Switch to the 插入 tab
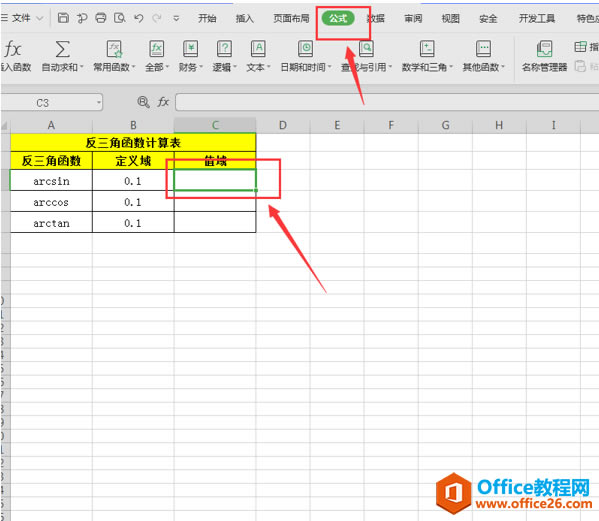Screen dimensions: 599x521 (244, 18)
